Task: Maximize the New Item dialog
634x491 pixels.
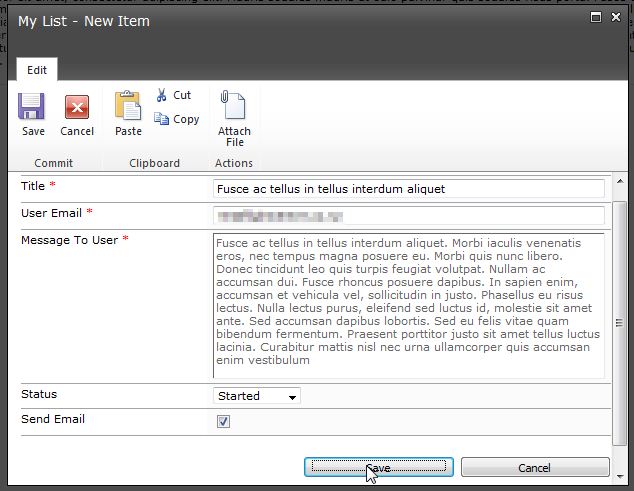Action: pos(596,17)
